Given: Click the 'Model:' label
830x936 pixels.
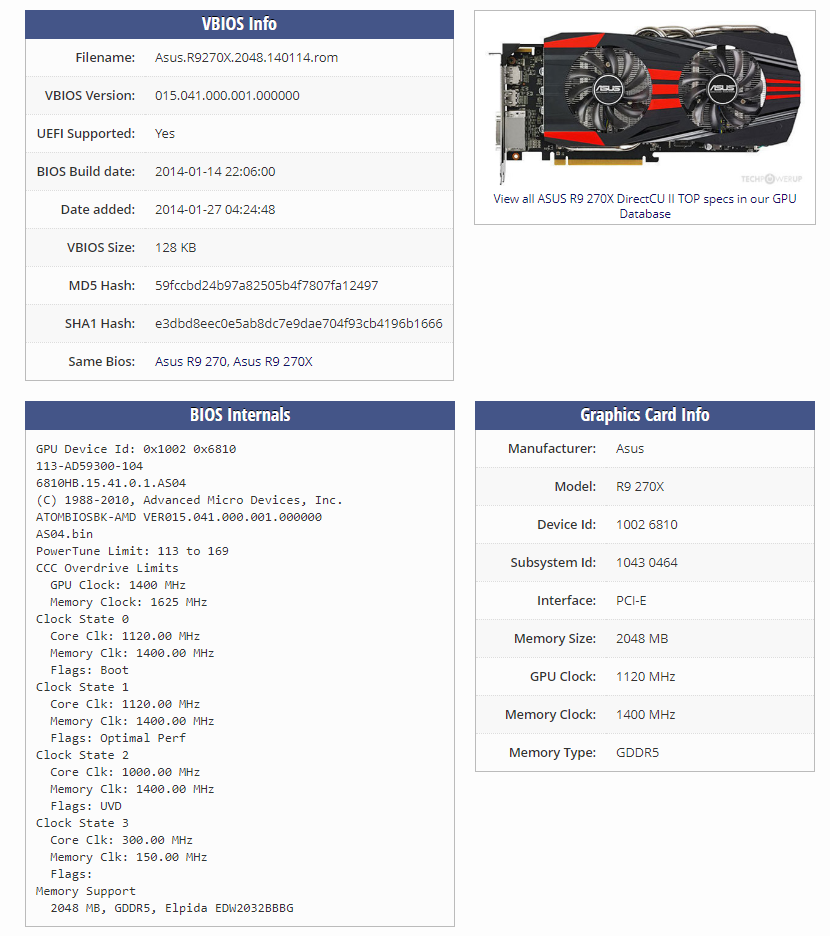Looking at the screenshot, I should click(x=575, y=487).
